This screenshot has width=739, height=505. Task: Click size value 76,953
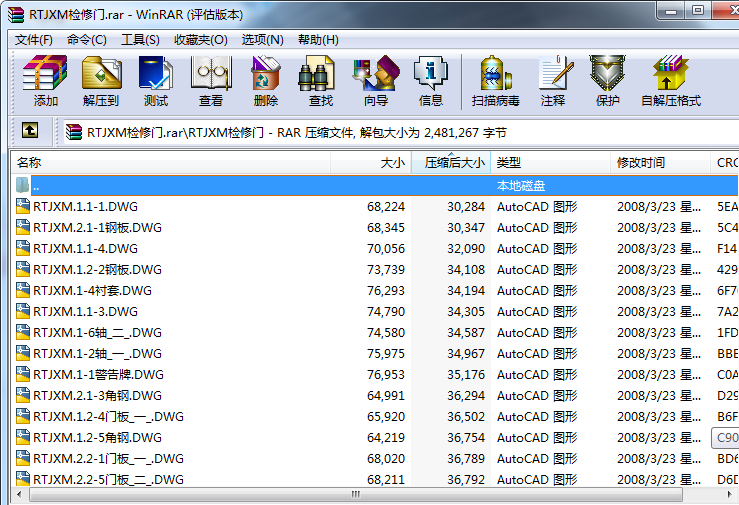(386, 375)
